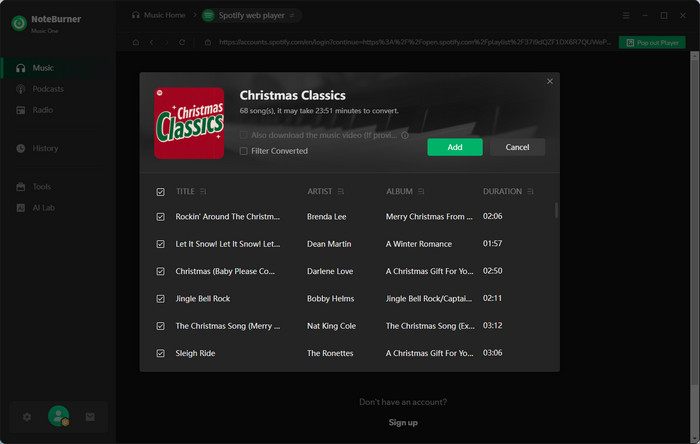Click the song list scrollbar thumb
Screen dimensions: 700x444
[x=556, y=210]
